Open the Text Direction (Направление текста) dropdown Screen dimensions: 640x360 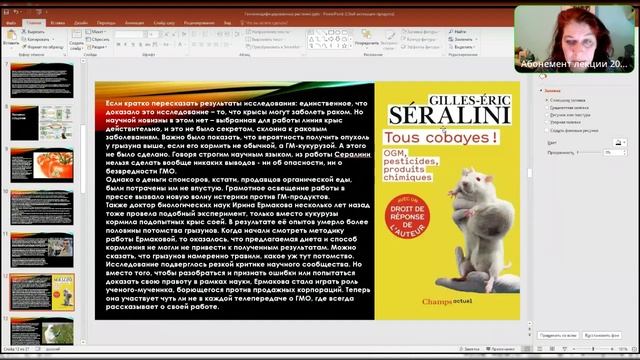(268, 32)
